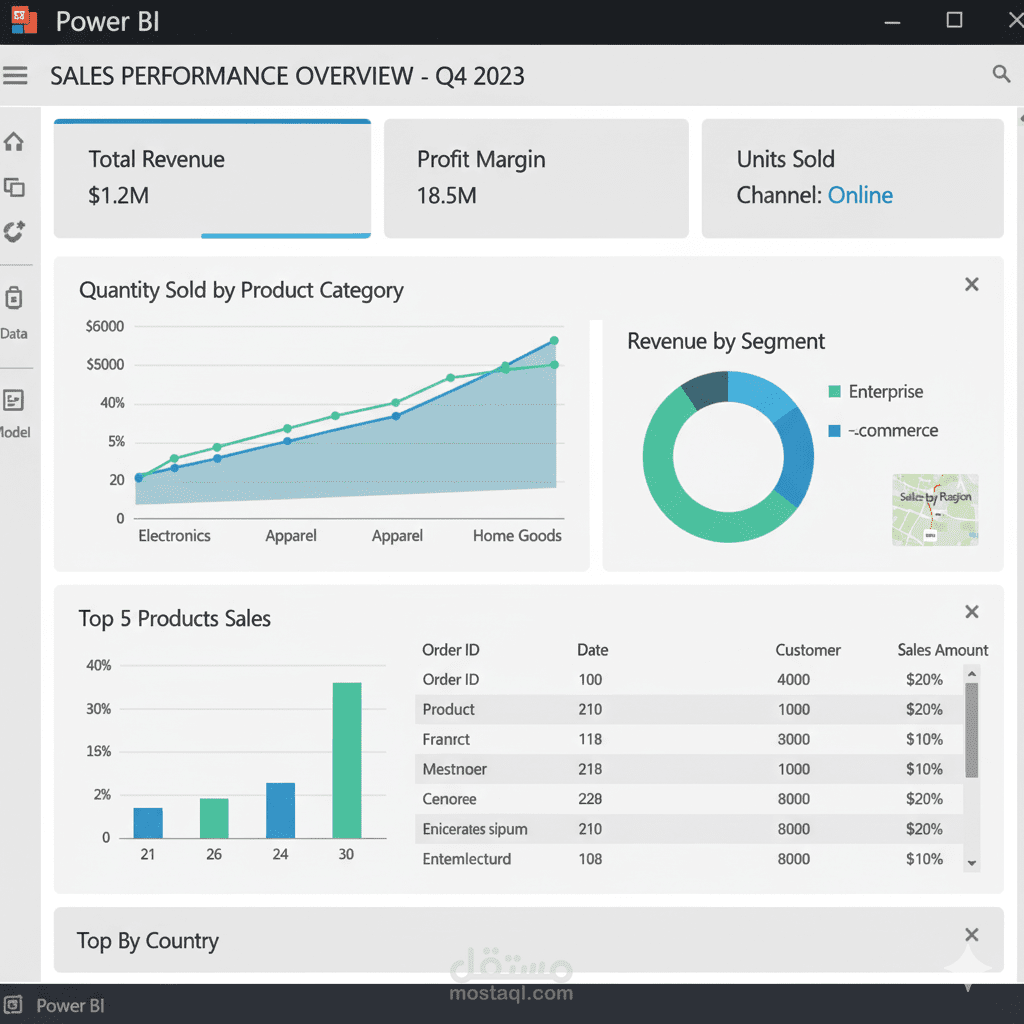Screen dimensions: 1024x1024
Task: Close the Top 5 Products Sales panel
Action: click(971, 612)
